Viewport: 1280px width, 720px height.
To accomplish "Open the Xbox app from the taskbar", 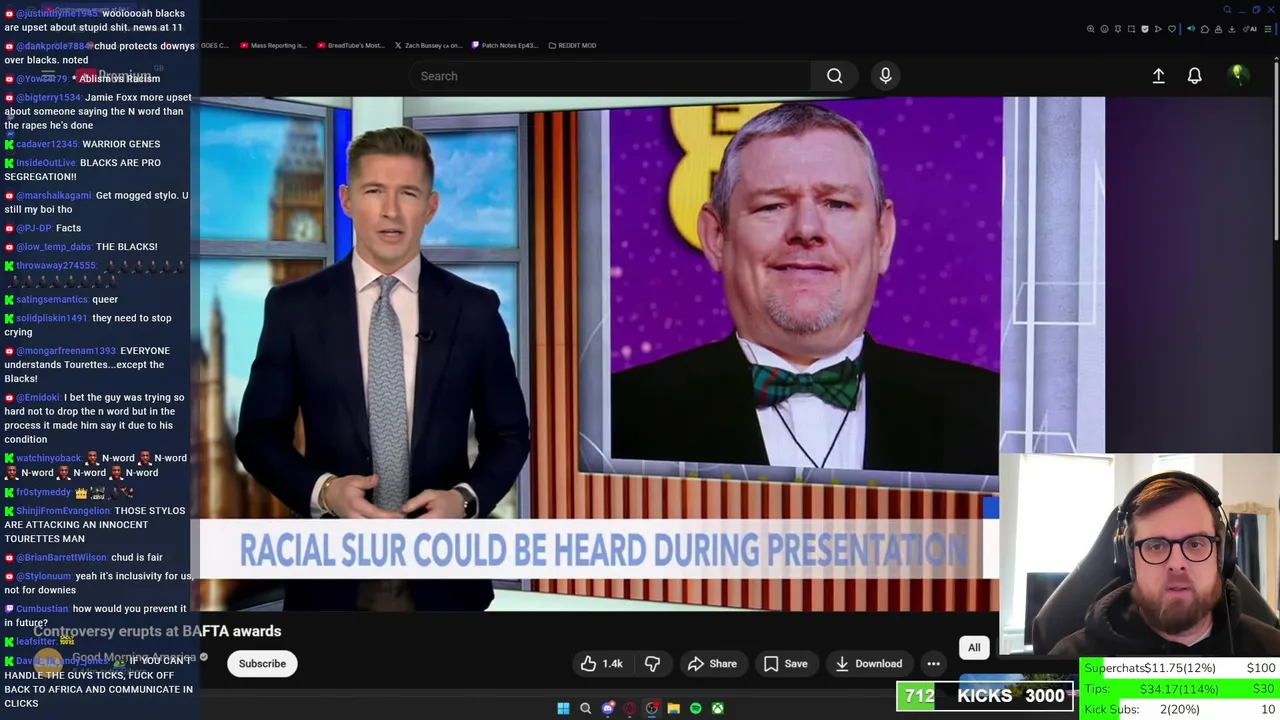I will (717, 709).
